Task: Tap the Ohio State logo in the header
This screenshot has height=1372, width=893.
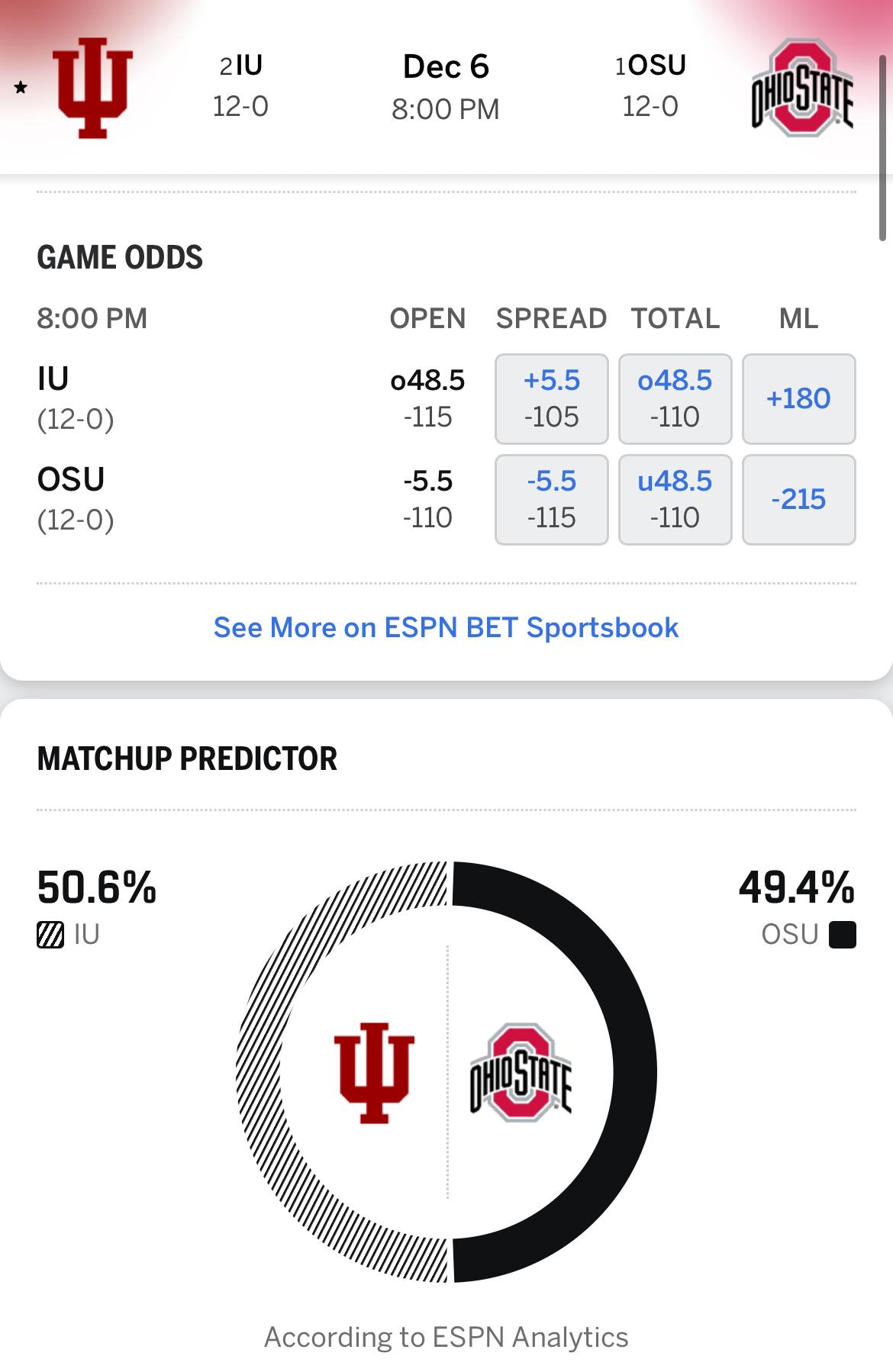Action: click(801, 89)
